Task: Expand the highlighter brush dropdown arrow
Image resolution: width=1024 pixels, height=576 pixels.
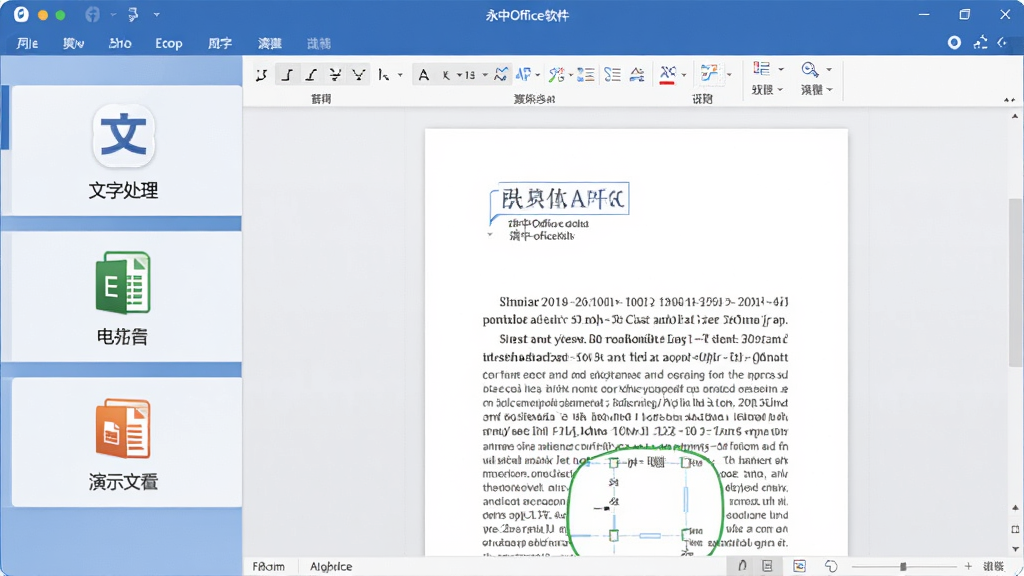Action: pos(570,75)
